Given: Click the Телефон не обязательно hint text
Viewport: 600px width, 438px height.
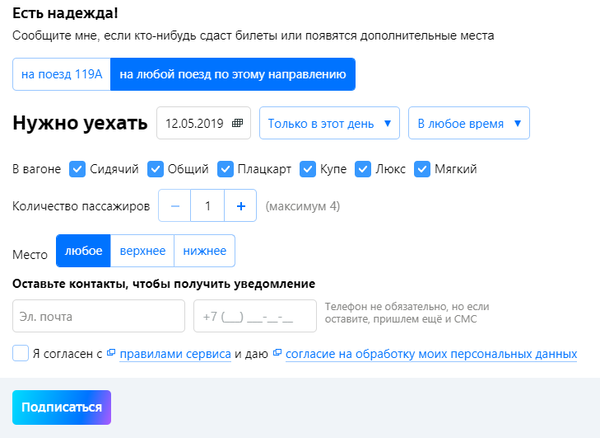Looking at the screenshot, I should [x=407, y=313].
